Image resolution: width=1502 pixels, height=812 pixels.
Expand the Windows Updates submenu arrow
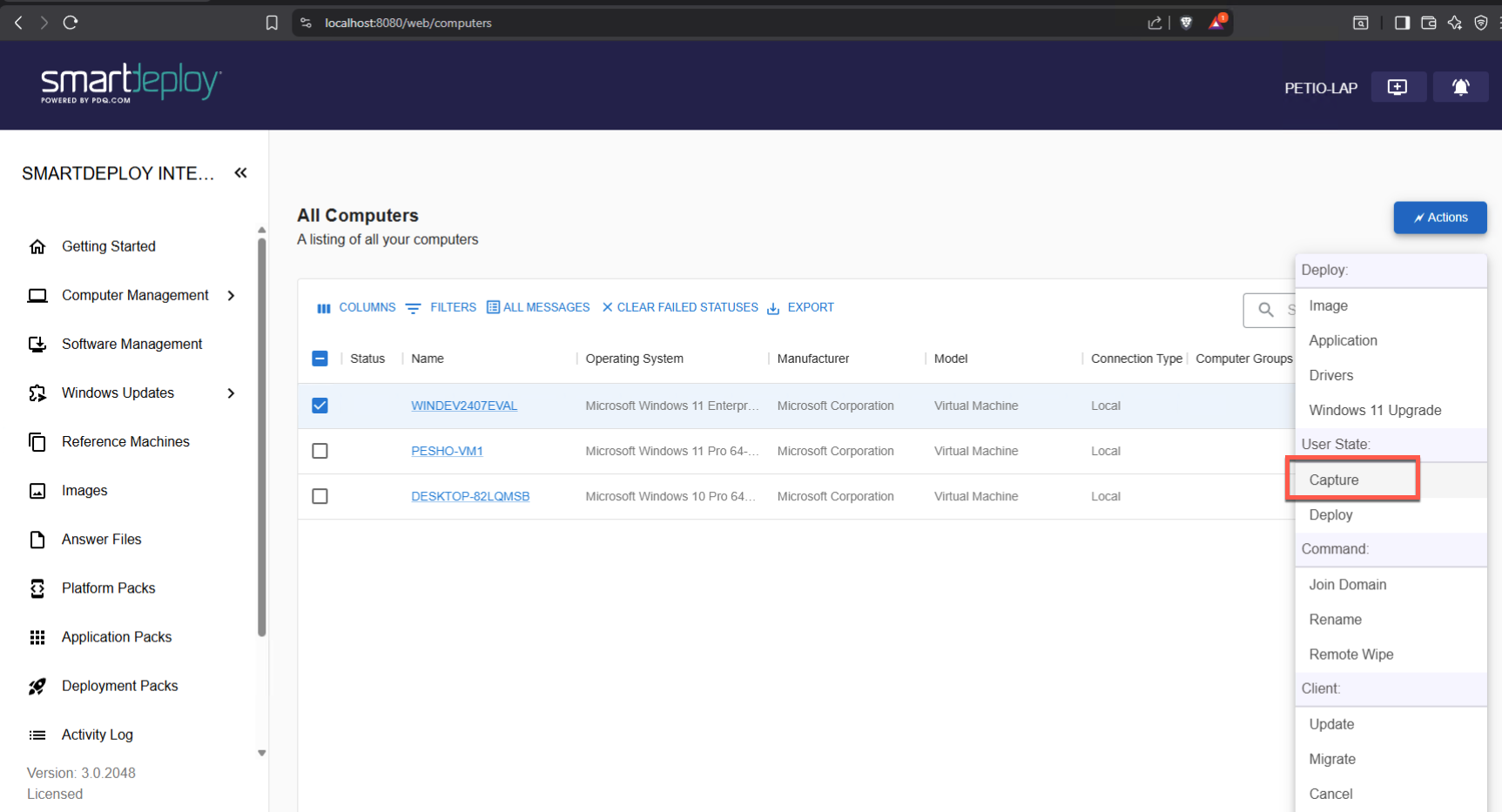click(232, 393)
